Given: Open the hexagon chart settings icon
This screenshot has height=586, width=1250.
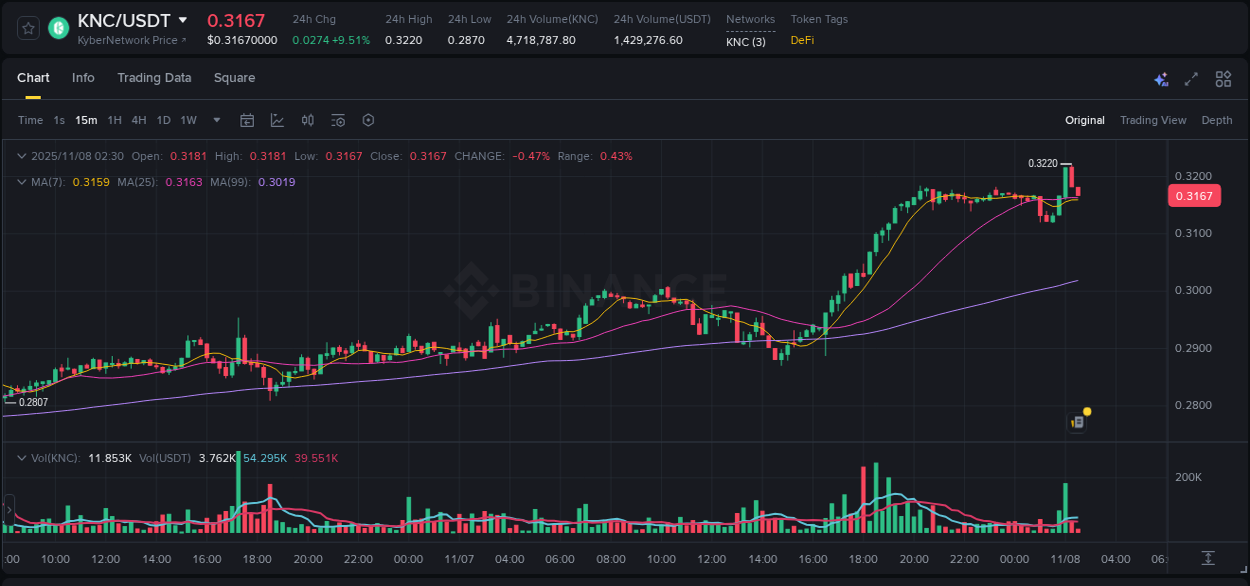Looking at the screenshot, I should [368, 119].
